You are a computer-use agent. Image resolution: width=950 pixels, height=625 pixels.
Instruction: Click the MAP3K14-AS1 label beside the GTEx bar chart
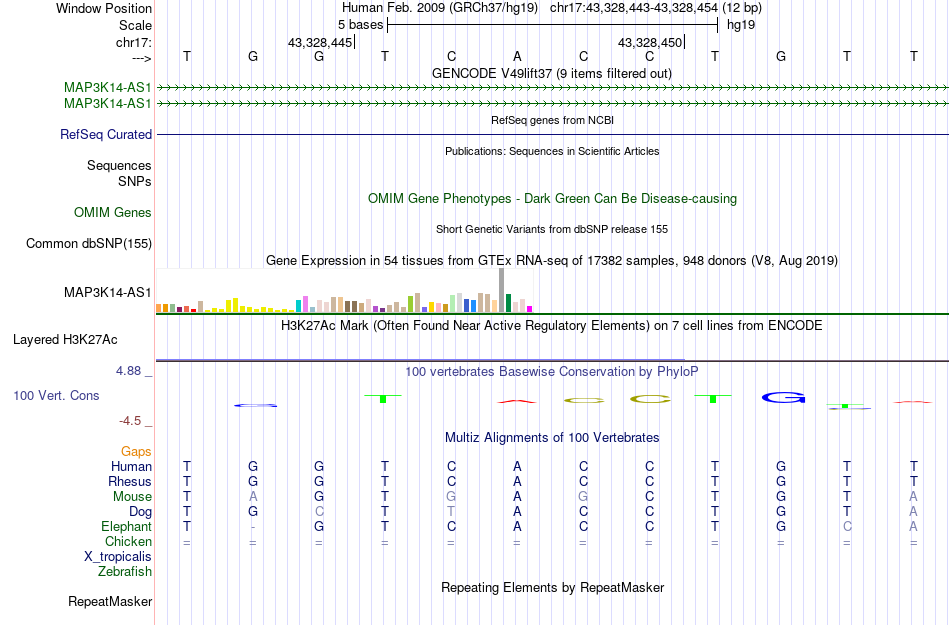pyautogui.click(x=108, y=293)
